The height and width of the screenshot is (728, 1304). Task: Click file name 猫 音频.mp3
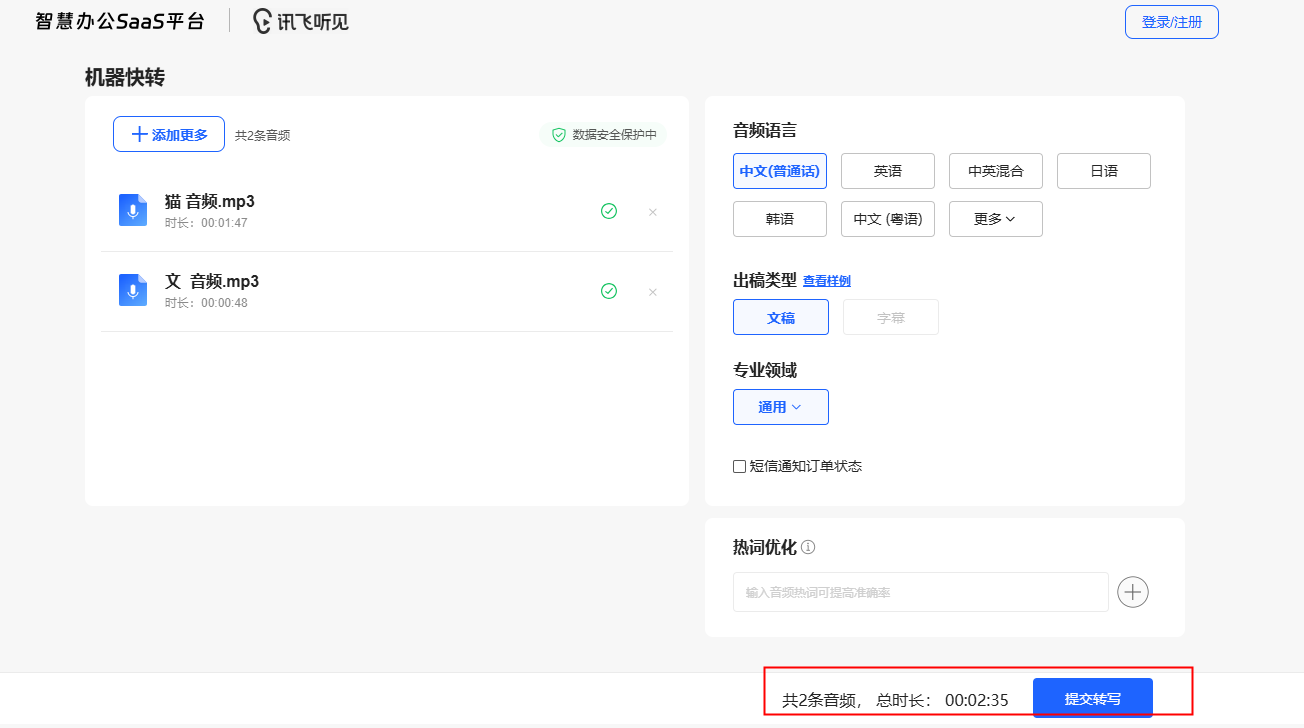pos(210,202)
